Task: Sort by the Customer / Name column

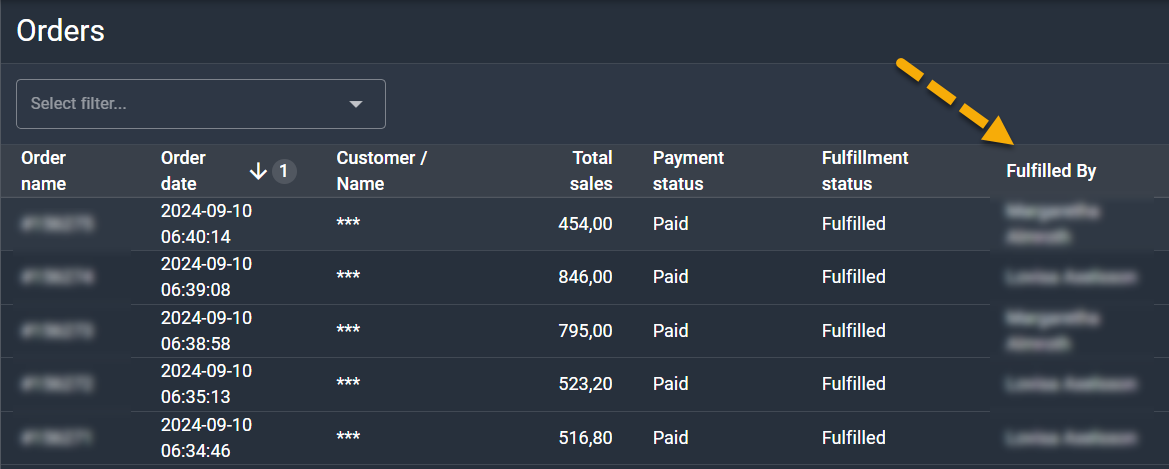Action: (381, 171)
